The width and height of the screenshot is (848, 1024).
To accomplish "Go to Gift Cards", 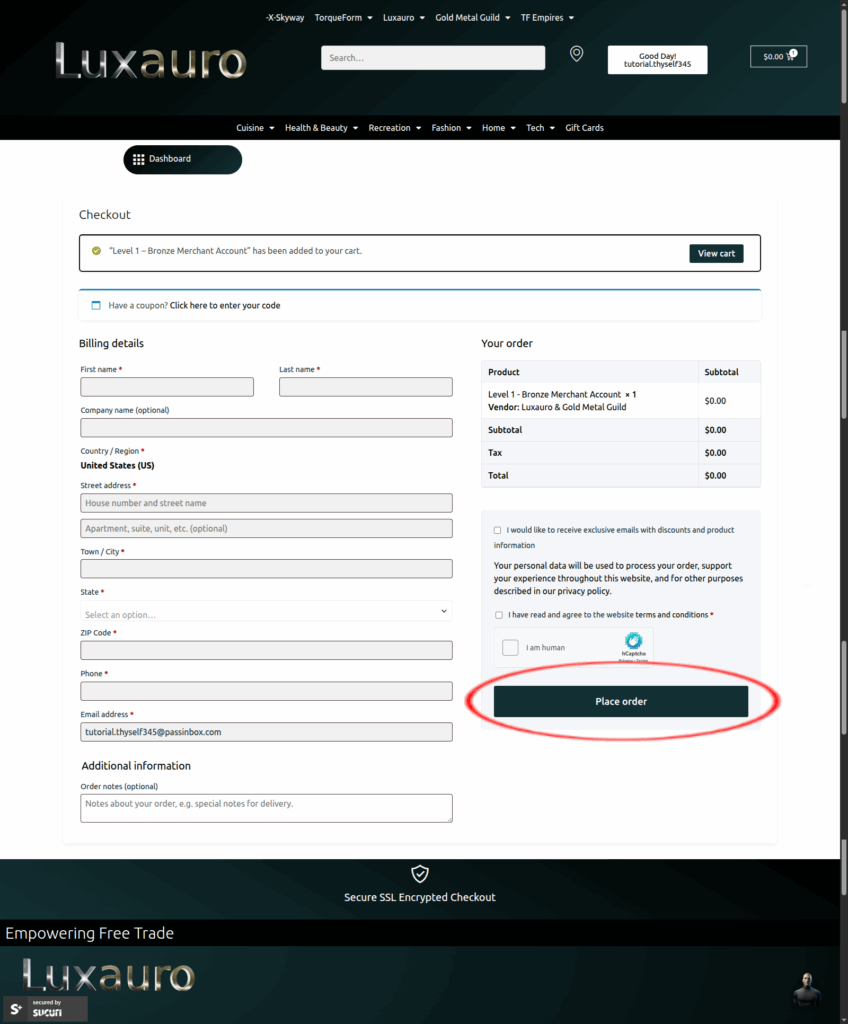I will [584, 128].
